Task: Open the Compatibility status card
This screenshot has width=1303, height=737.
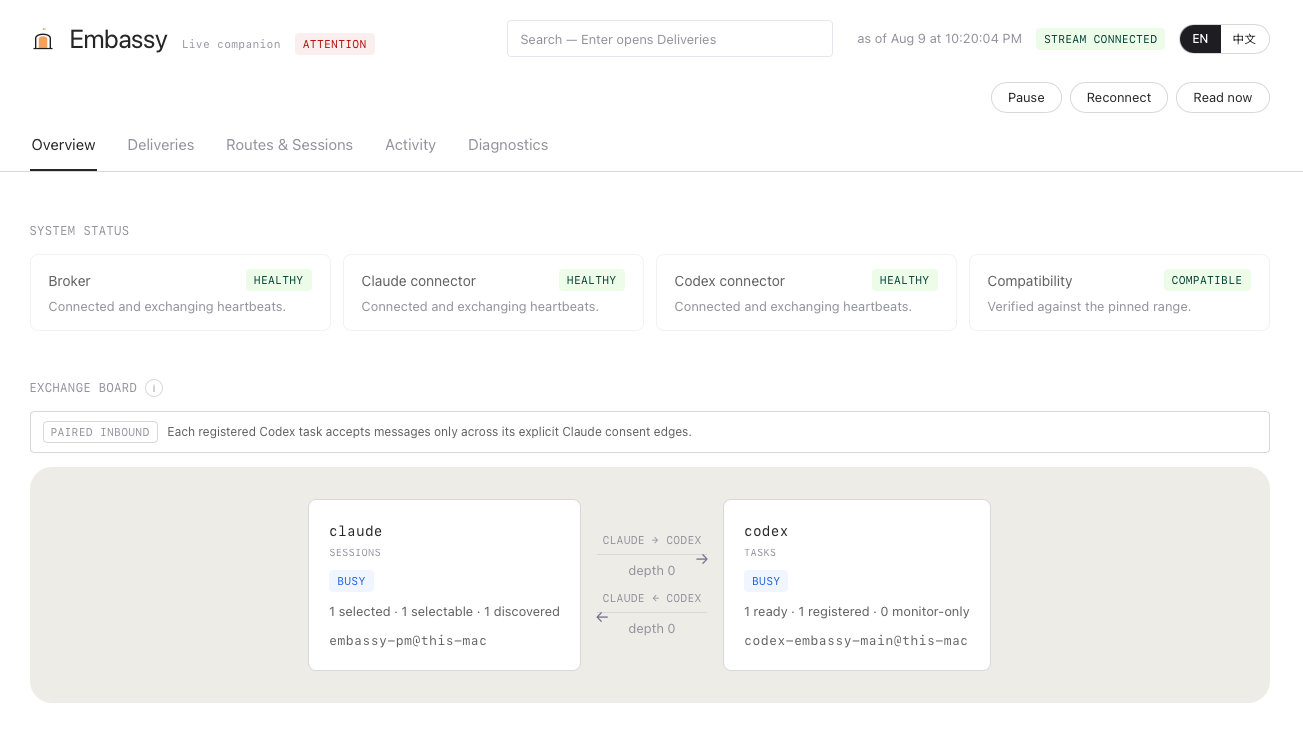Action: [1119, 292]
